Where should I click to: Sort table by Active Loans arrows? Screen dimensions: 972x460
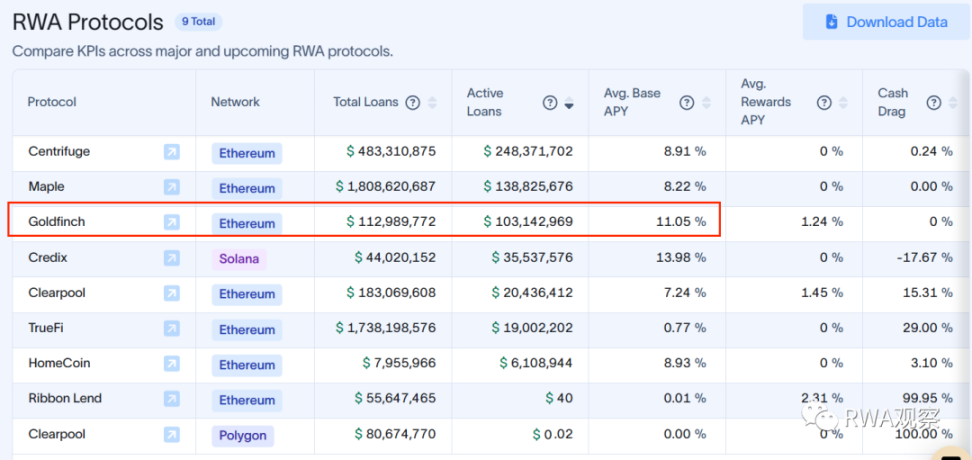click(x=569, y=103)
